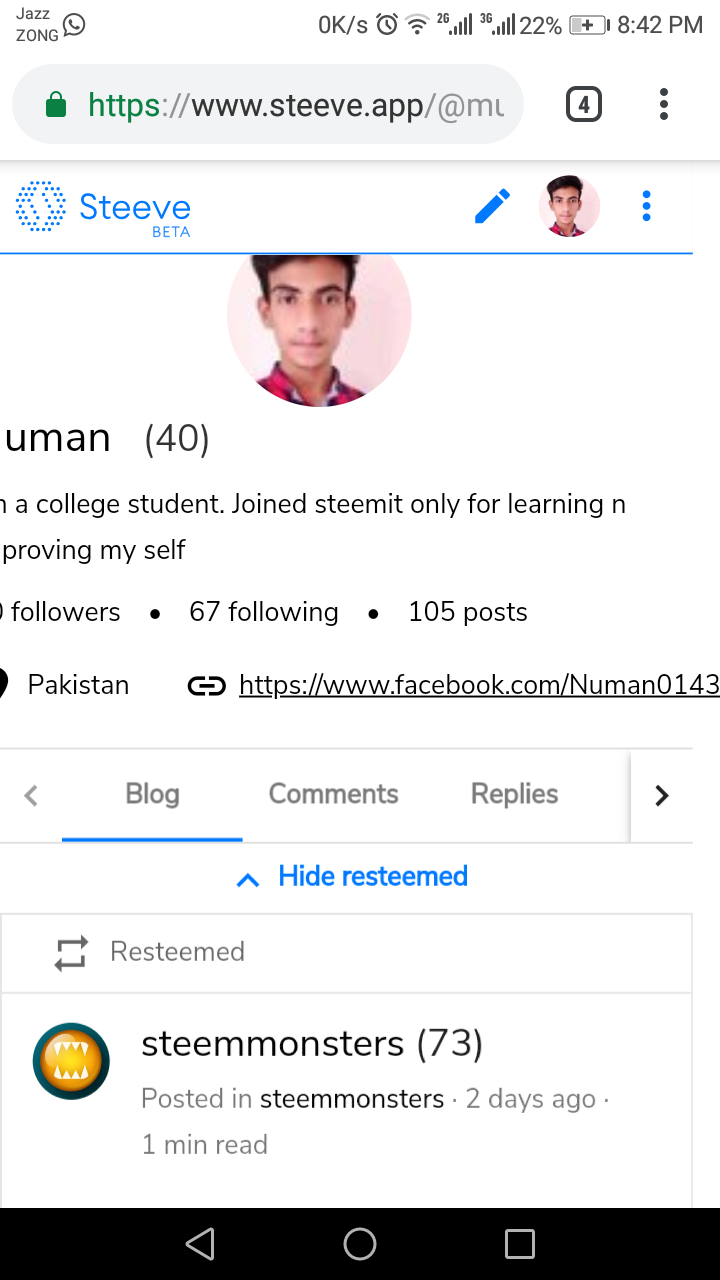Tap the Android back navigation button
Image resolution: width=720 pixels, height=1280 pixels.
click(x=200, y=1244)
